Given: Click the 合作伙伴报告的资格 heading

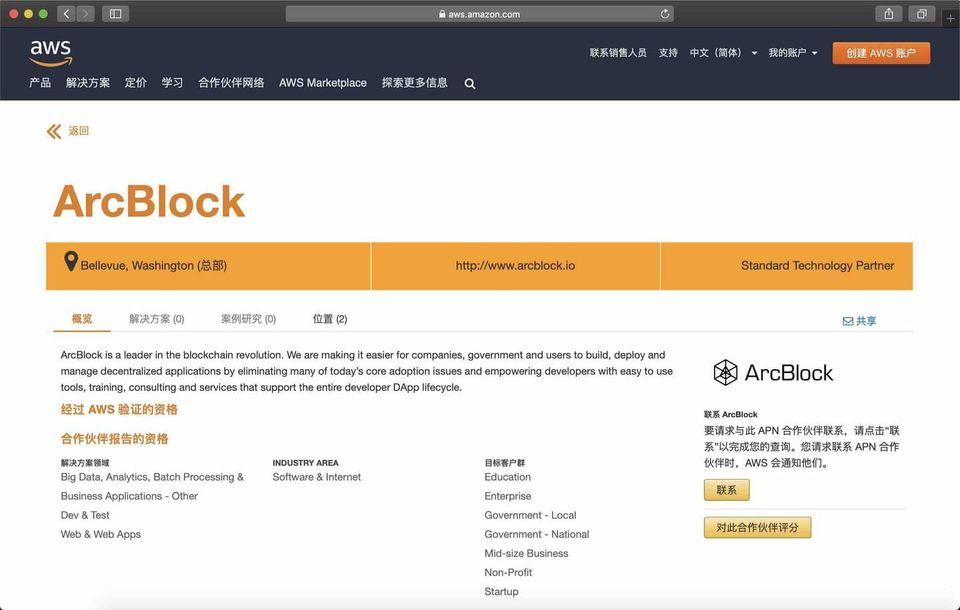Looking at the screenshot, I should pos(114,439).
